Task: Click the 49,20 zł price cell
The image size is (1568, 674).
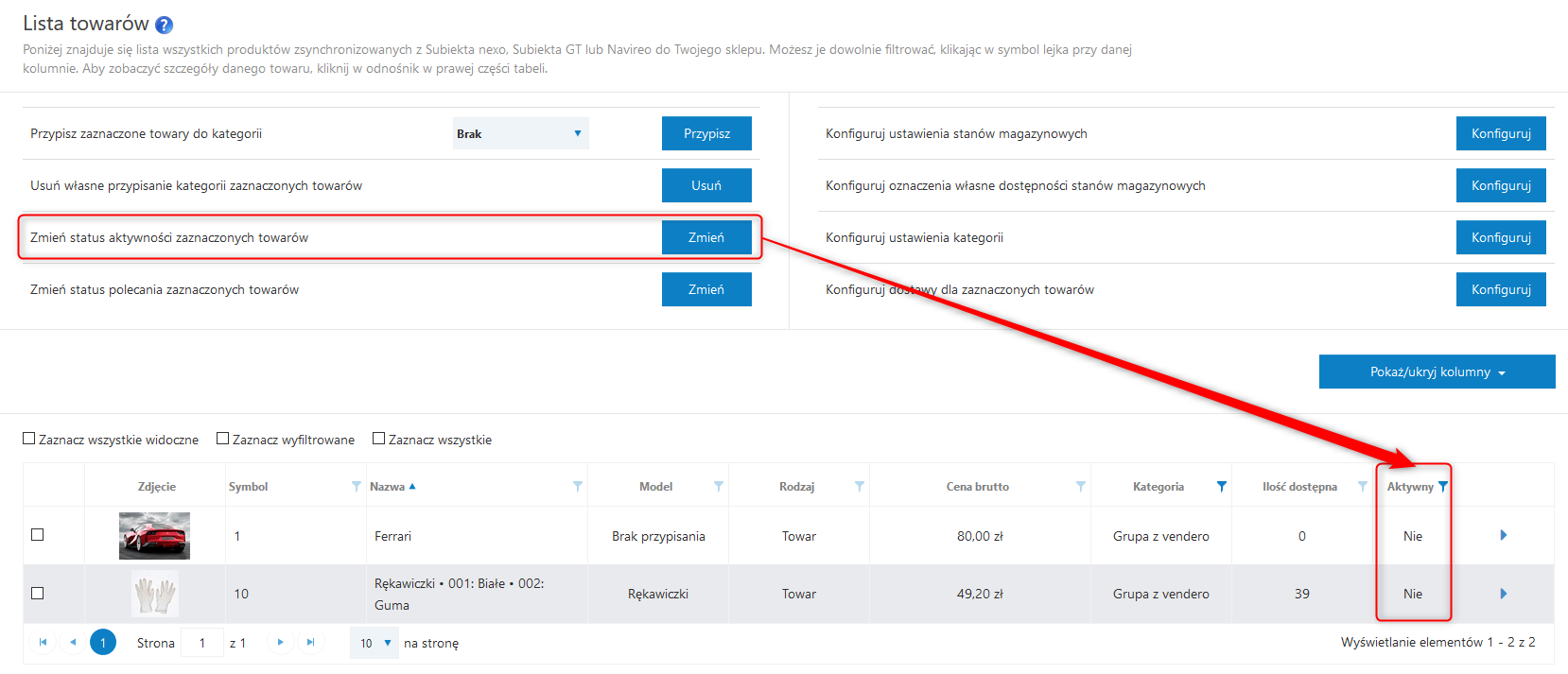Action: (980, 594)
